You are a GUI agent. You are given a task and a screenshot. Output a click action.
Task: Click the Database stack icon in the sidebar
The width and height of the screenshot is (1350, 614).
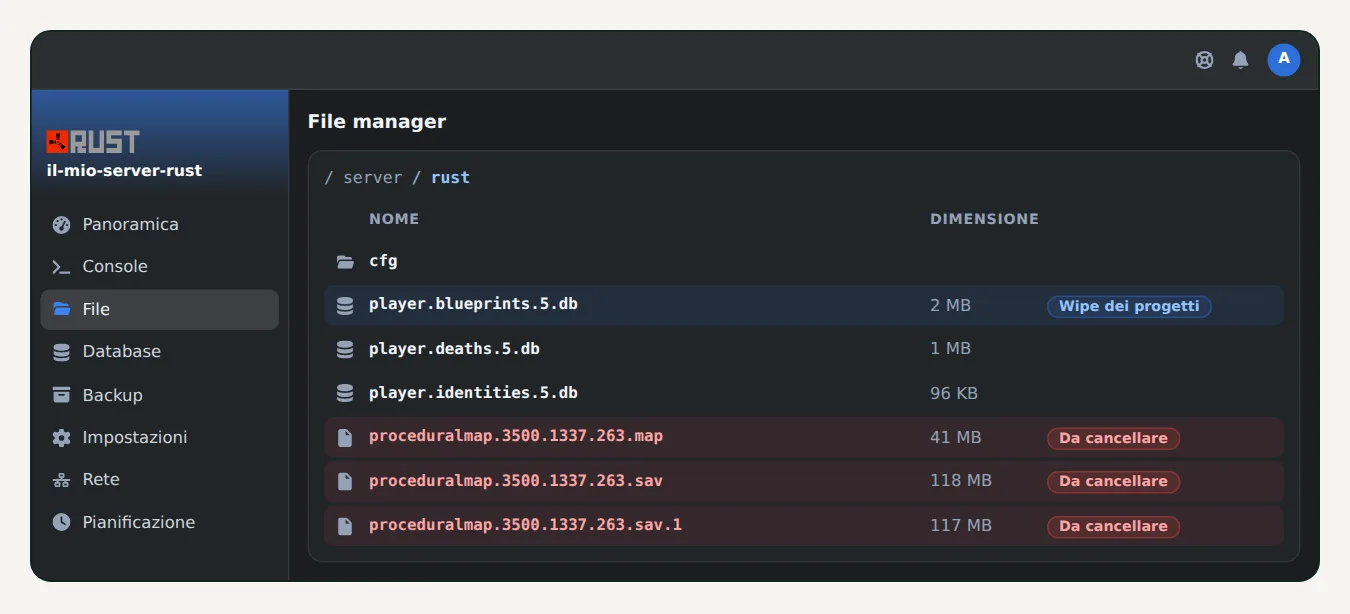pyautogui.click(x=62, y=352)
